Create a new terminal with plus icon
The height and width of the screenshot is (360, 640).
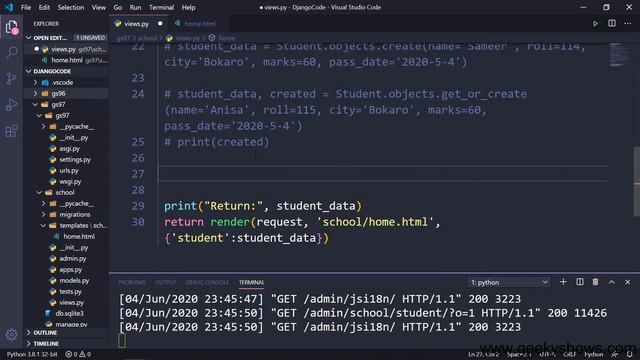[563, 282]
